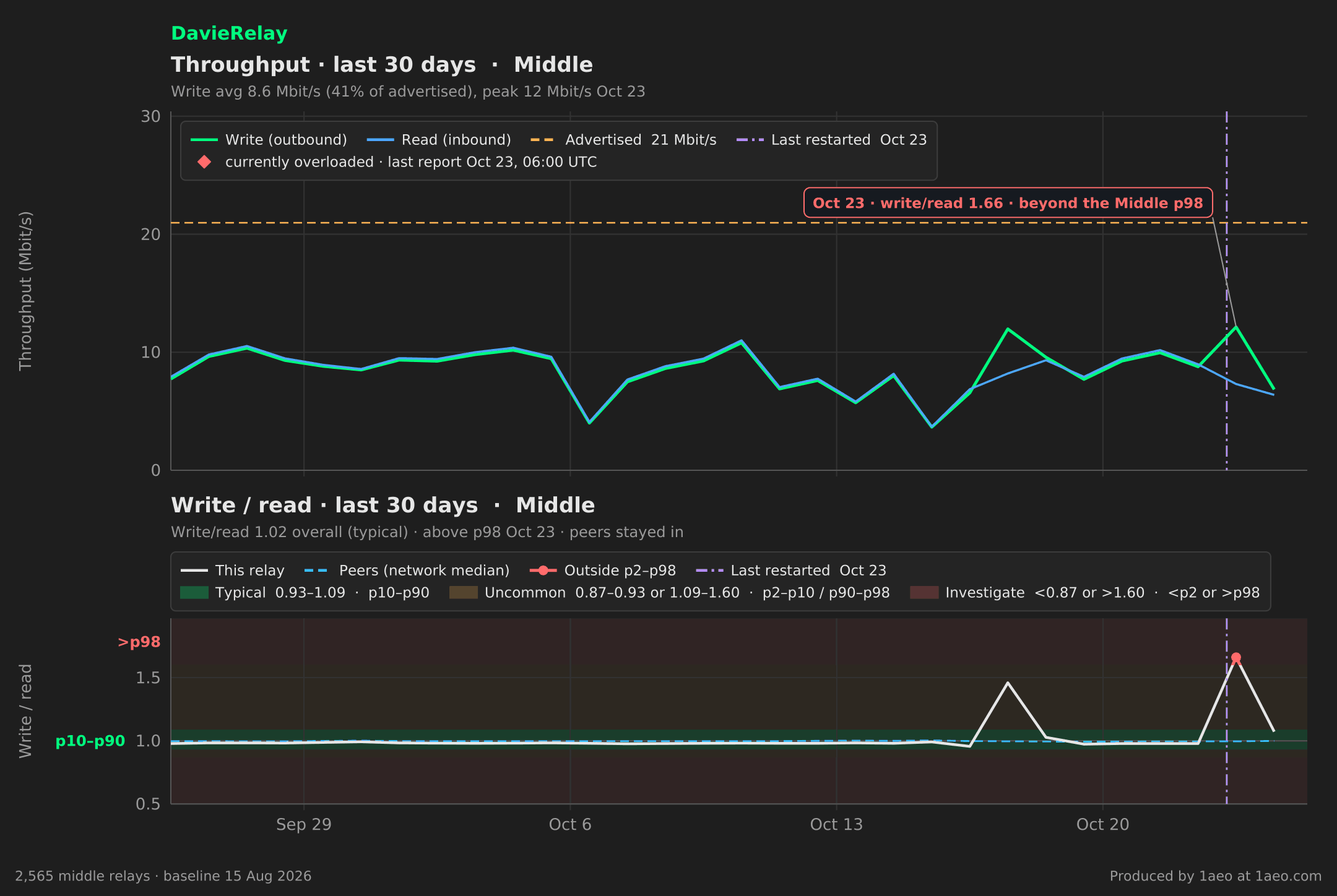The height and width of the screenshot is (896, 1337).
Task: Click the Write (outbound) legend entry
Action: pyautogui.click(x=269, y=140)
